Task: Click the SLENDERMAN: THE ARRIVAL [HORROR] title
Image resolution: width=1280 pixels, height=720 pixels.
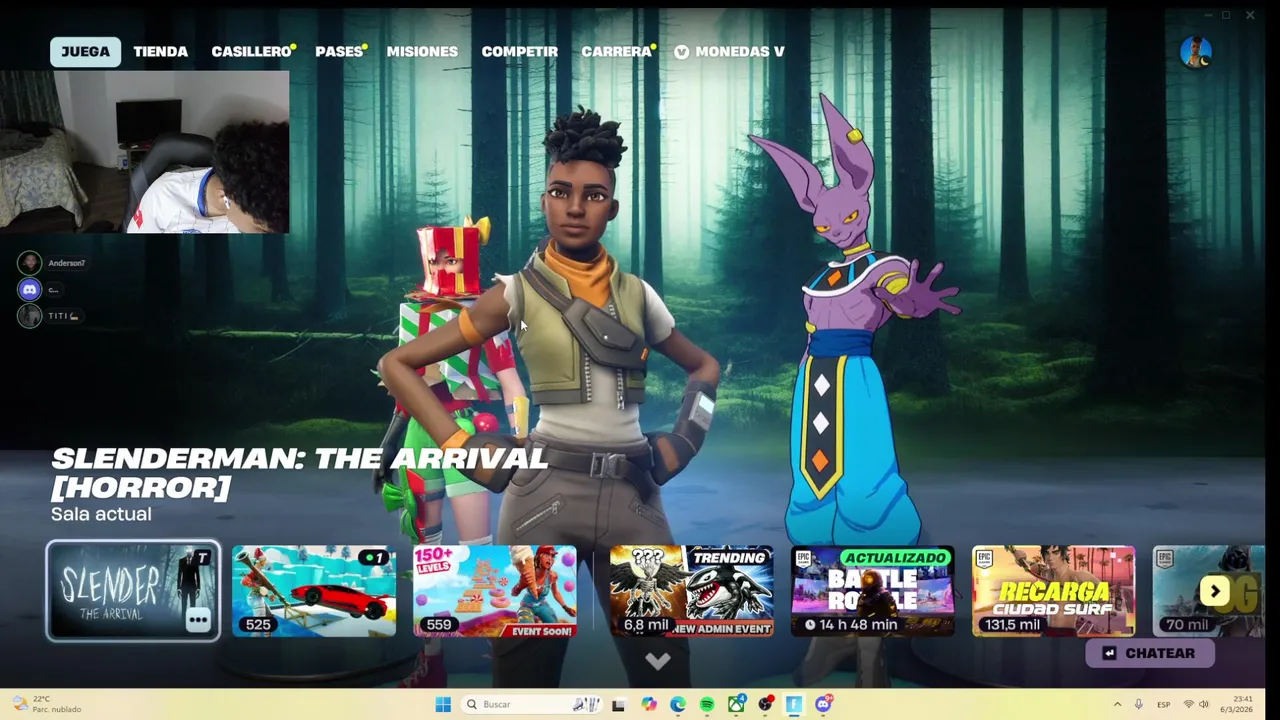Action: coord(299,473)
